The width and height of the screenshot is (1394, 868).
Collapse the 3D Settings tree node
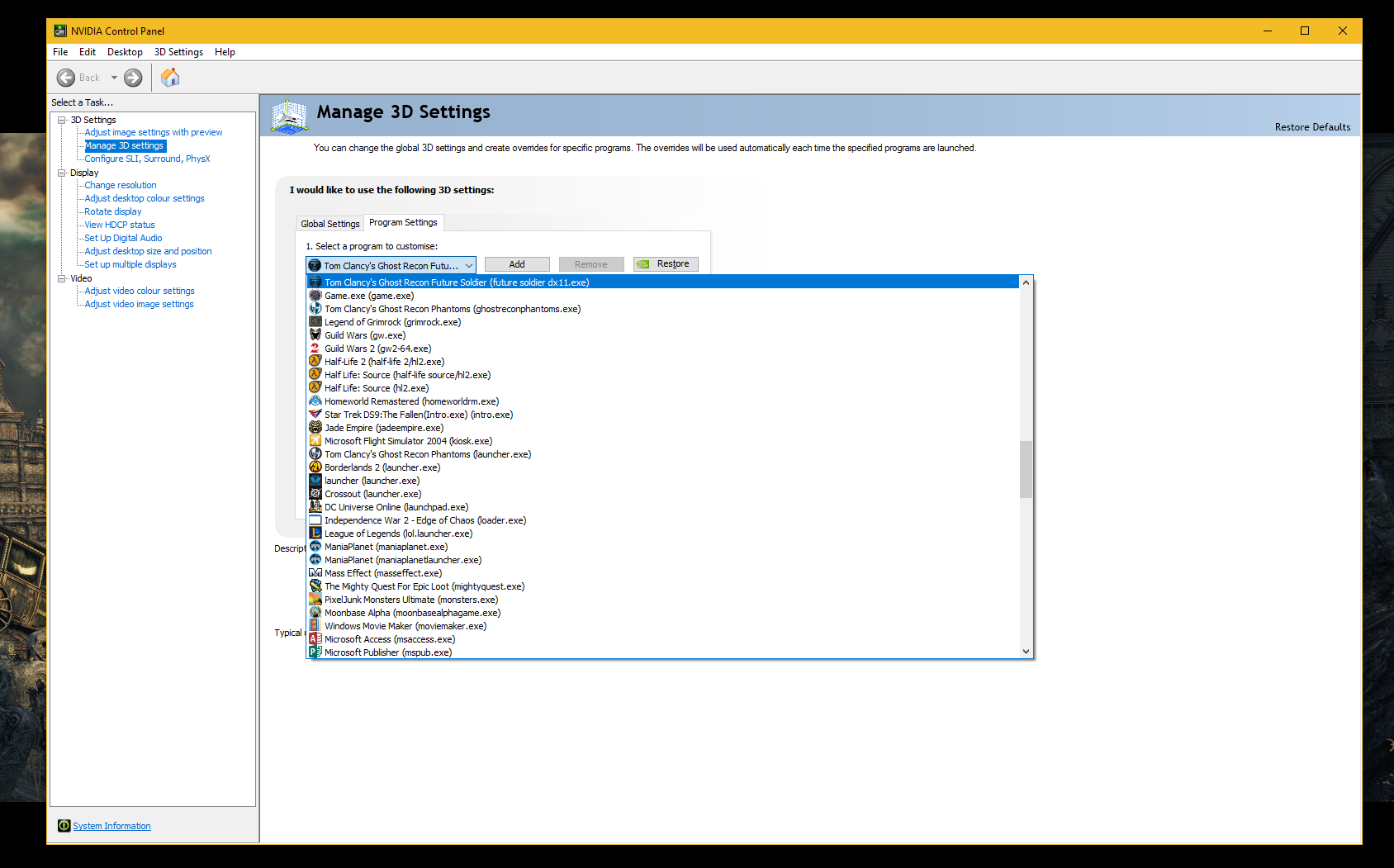(x=61, y=120)
